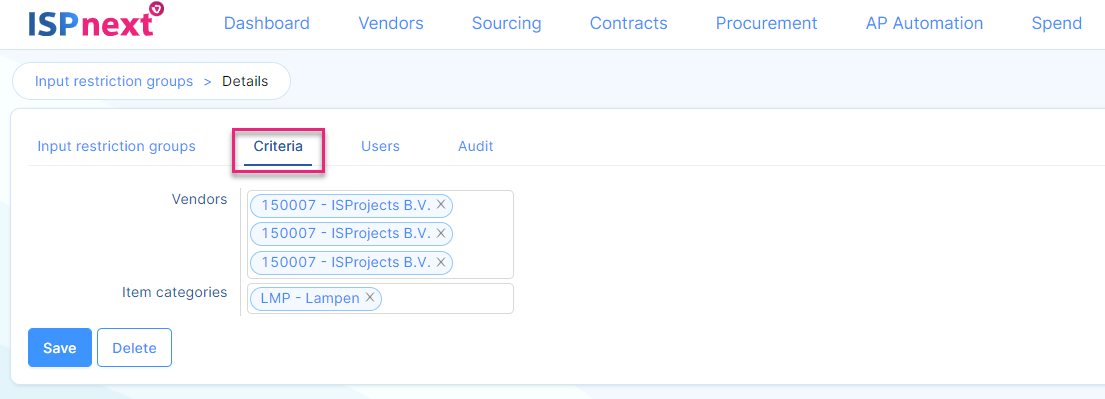Go to Sourcing section

(507, 23)
